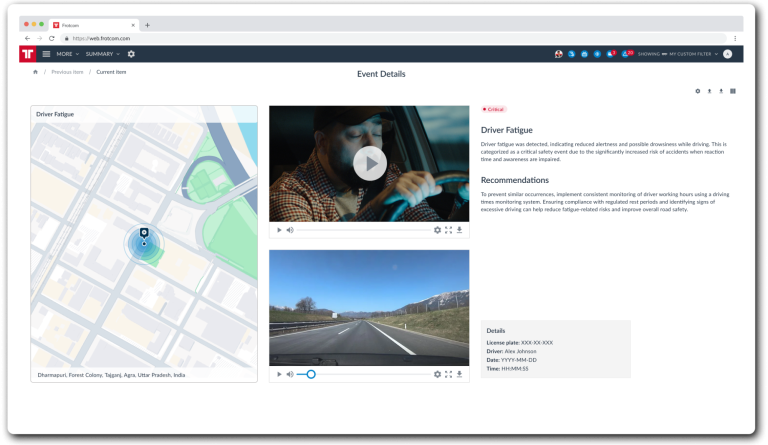The image size is (768, 445).
Task: Go to Previous item breadcrumb
Action: pos(67,72)
